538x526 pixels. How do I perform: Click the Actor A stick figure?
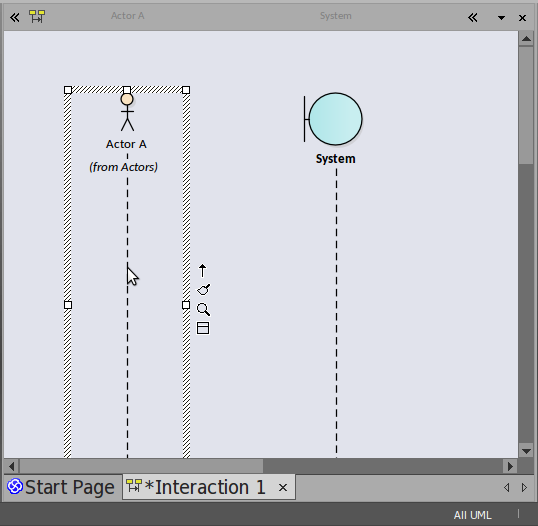(x=127, y=112)
